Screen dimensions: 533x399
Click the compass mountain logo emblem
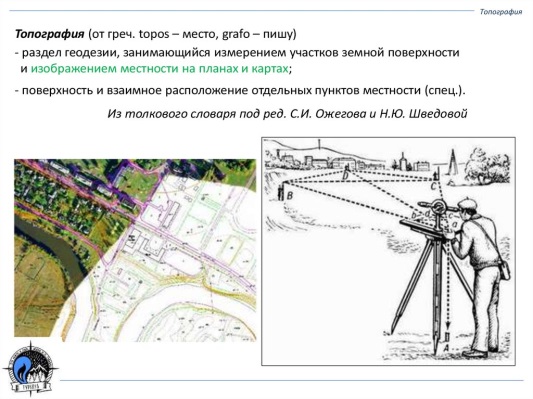pos(31,368)
